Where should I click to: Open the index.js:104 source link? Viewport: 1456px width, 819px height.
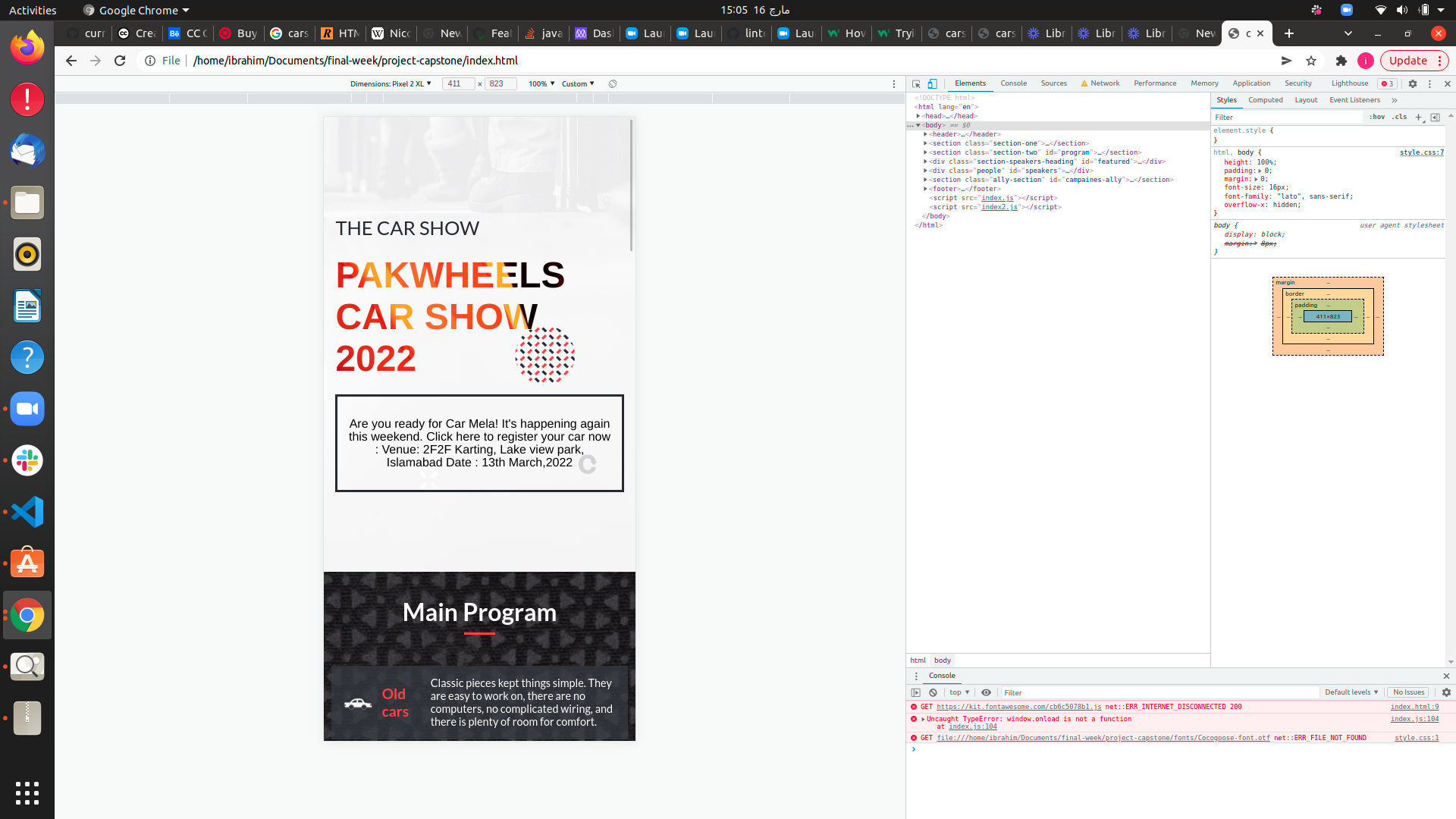1414,719
